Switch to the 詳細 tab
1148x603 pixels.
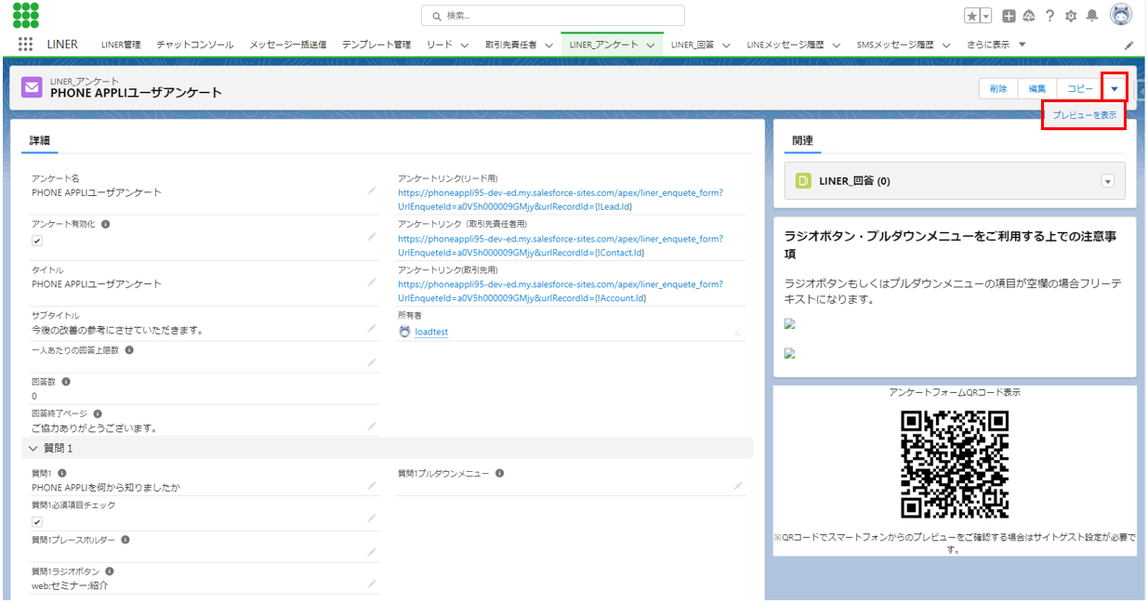coord(40,141)
